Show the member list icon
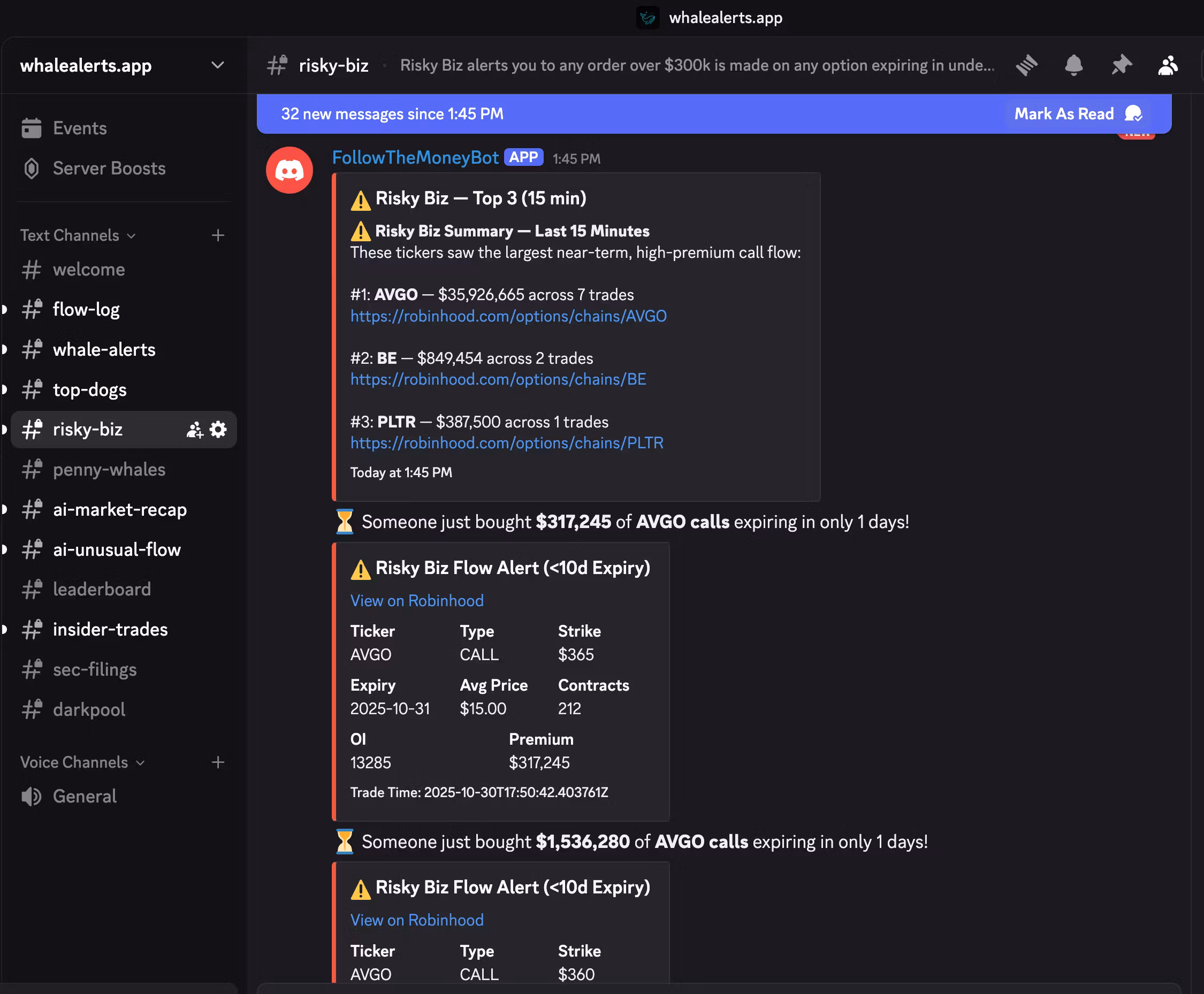This screenshot has width=1204, height=994. tap(1168, 65)
